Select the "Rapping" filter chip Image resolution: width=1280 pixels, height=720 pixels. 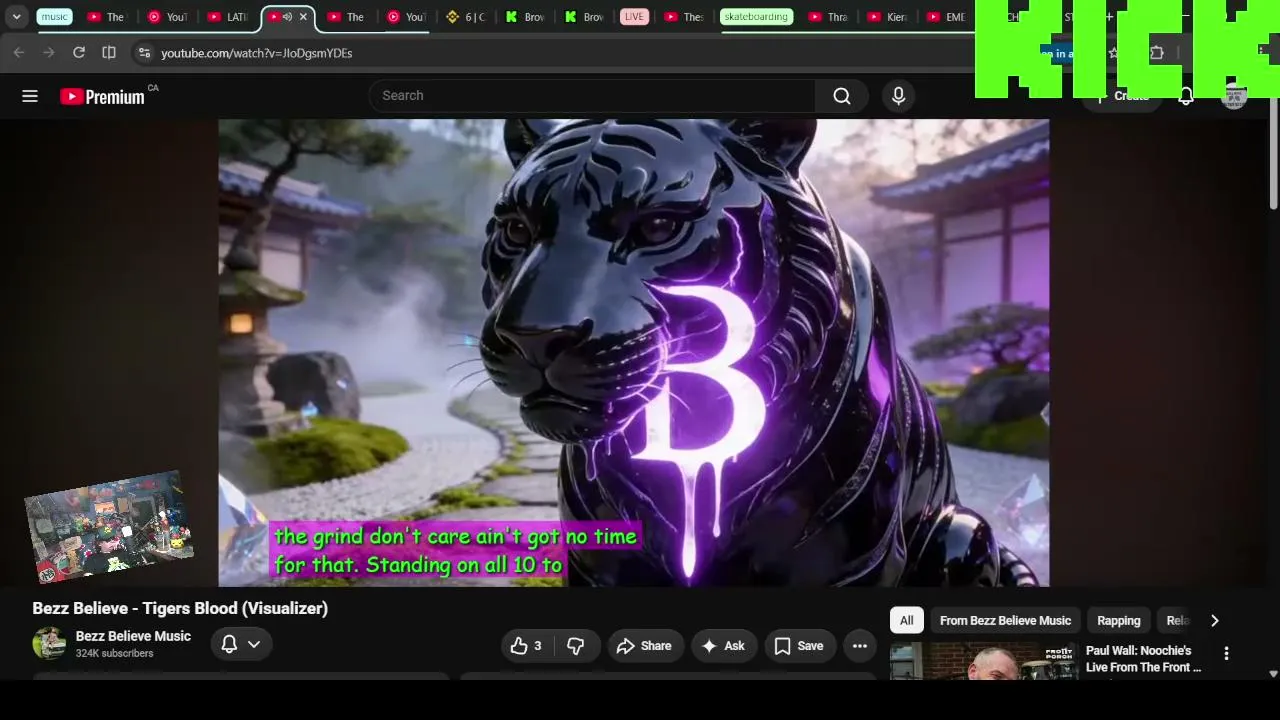pos(1119,621)
